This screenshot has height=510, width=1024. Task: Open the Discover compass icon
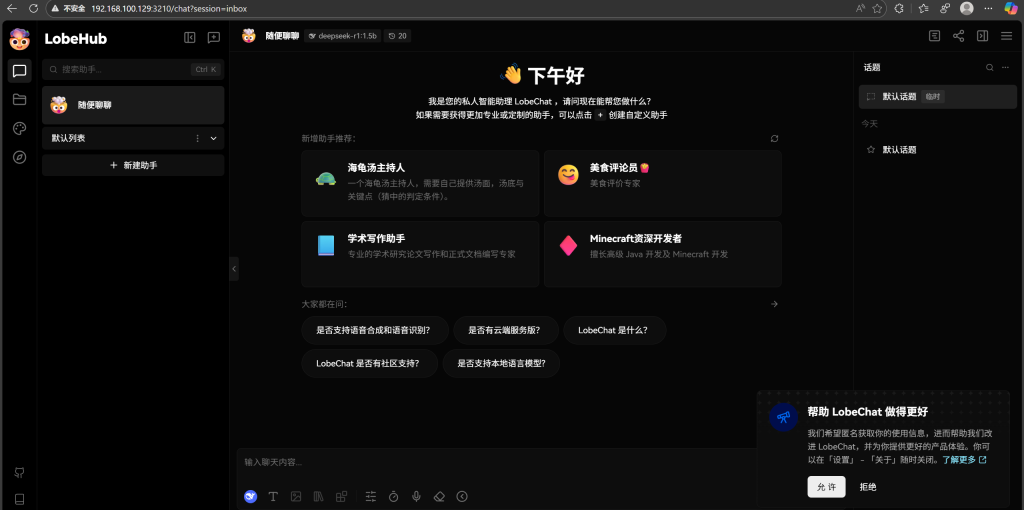click(x=19, y=157)
